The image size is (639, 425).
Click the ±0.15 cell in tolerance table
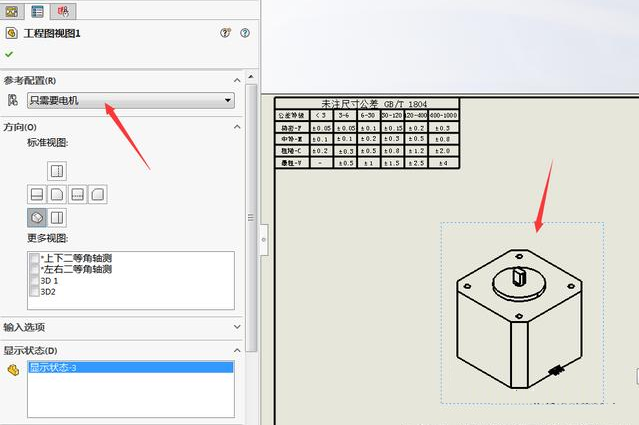[392, 128]
